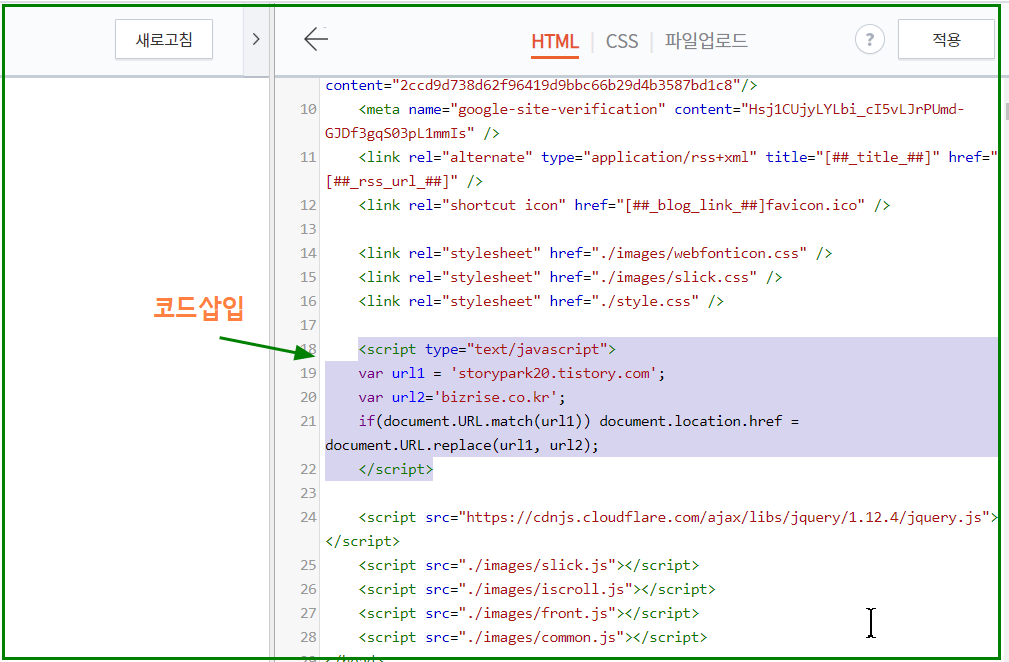The width and height of the screenshot is (1009, 662).
Task: Click the 새로고침 refresh button
Action: tap(164, 40)
